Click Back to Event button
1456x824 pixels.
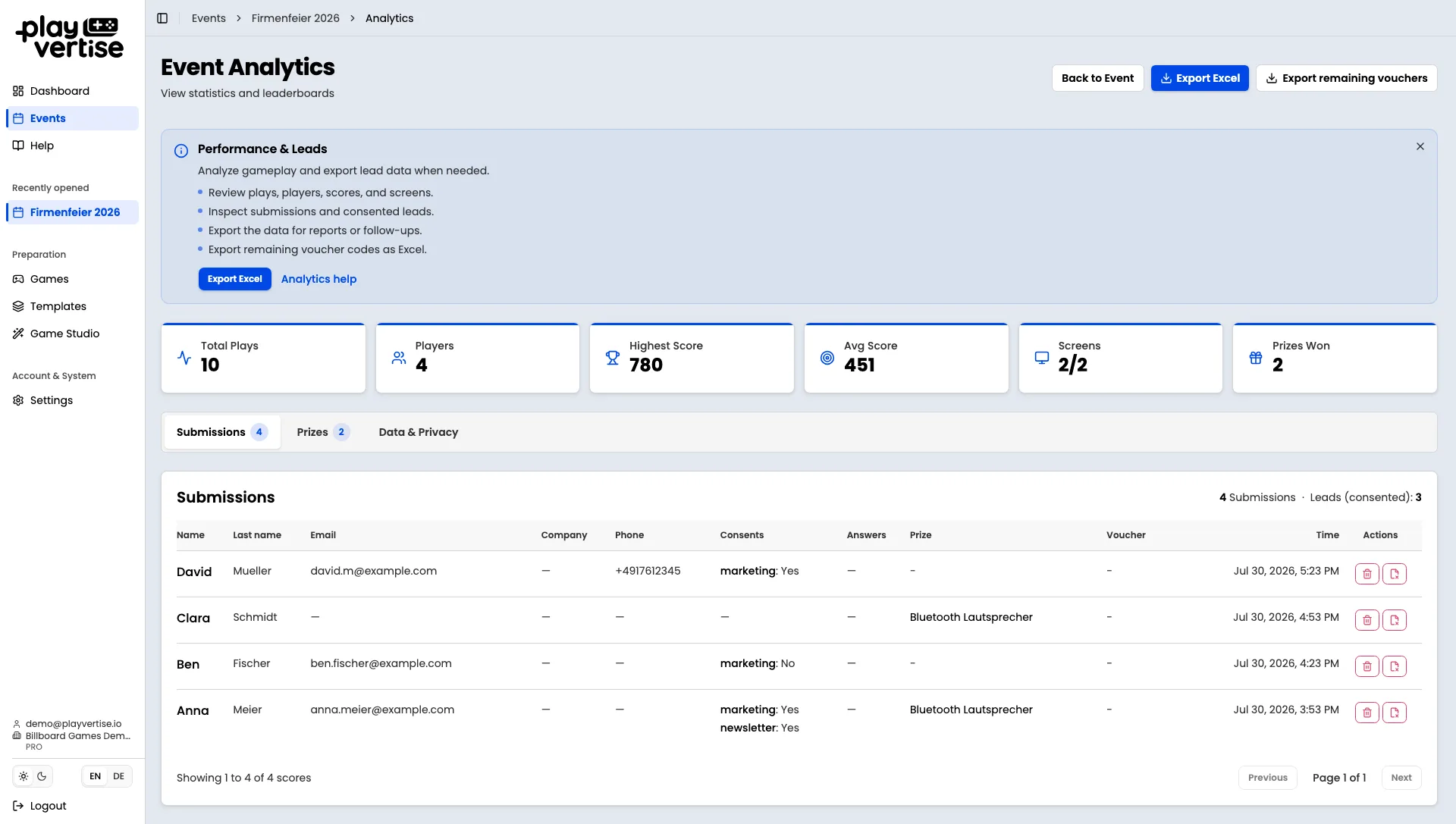point(1097,78)
